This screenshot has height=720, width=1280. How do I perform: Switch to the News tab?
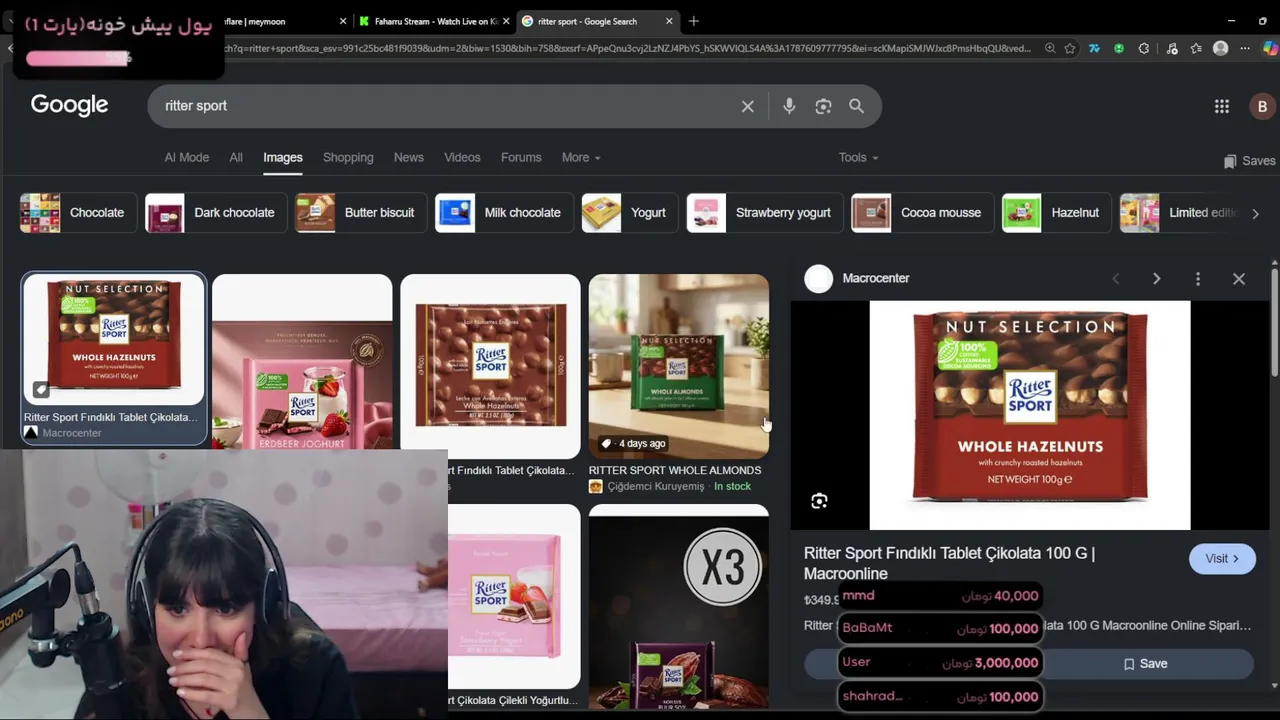409,158
